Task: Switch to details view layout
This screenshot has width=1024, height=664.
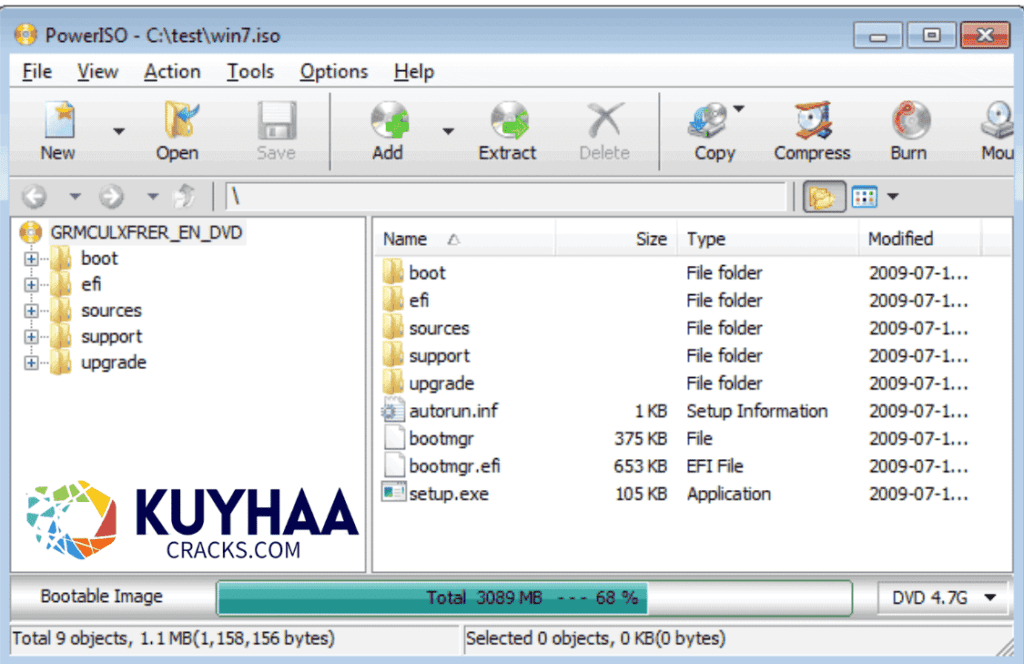Action: 862,196
